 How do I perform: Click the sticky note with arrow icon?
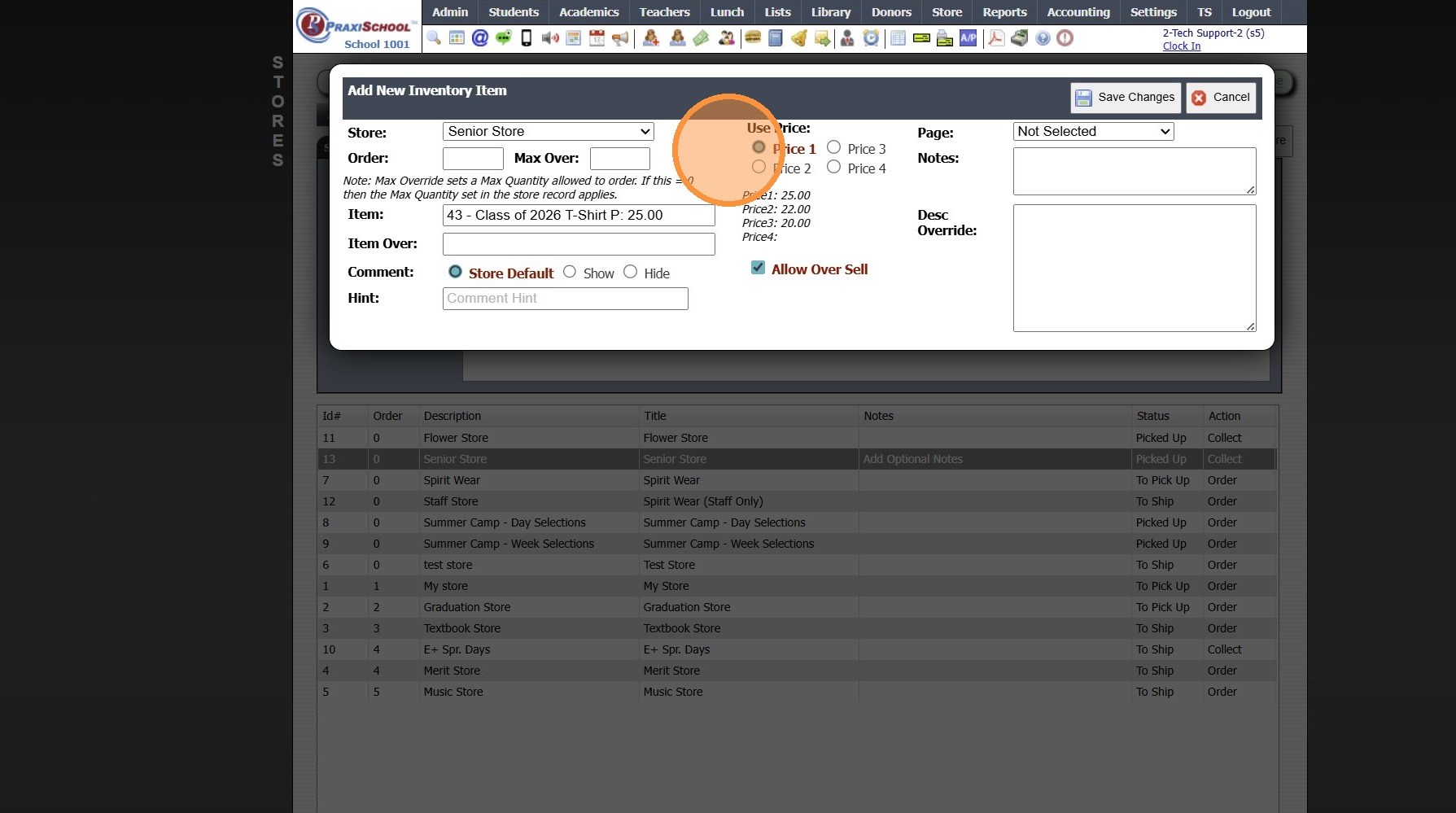point(822,38)
